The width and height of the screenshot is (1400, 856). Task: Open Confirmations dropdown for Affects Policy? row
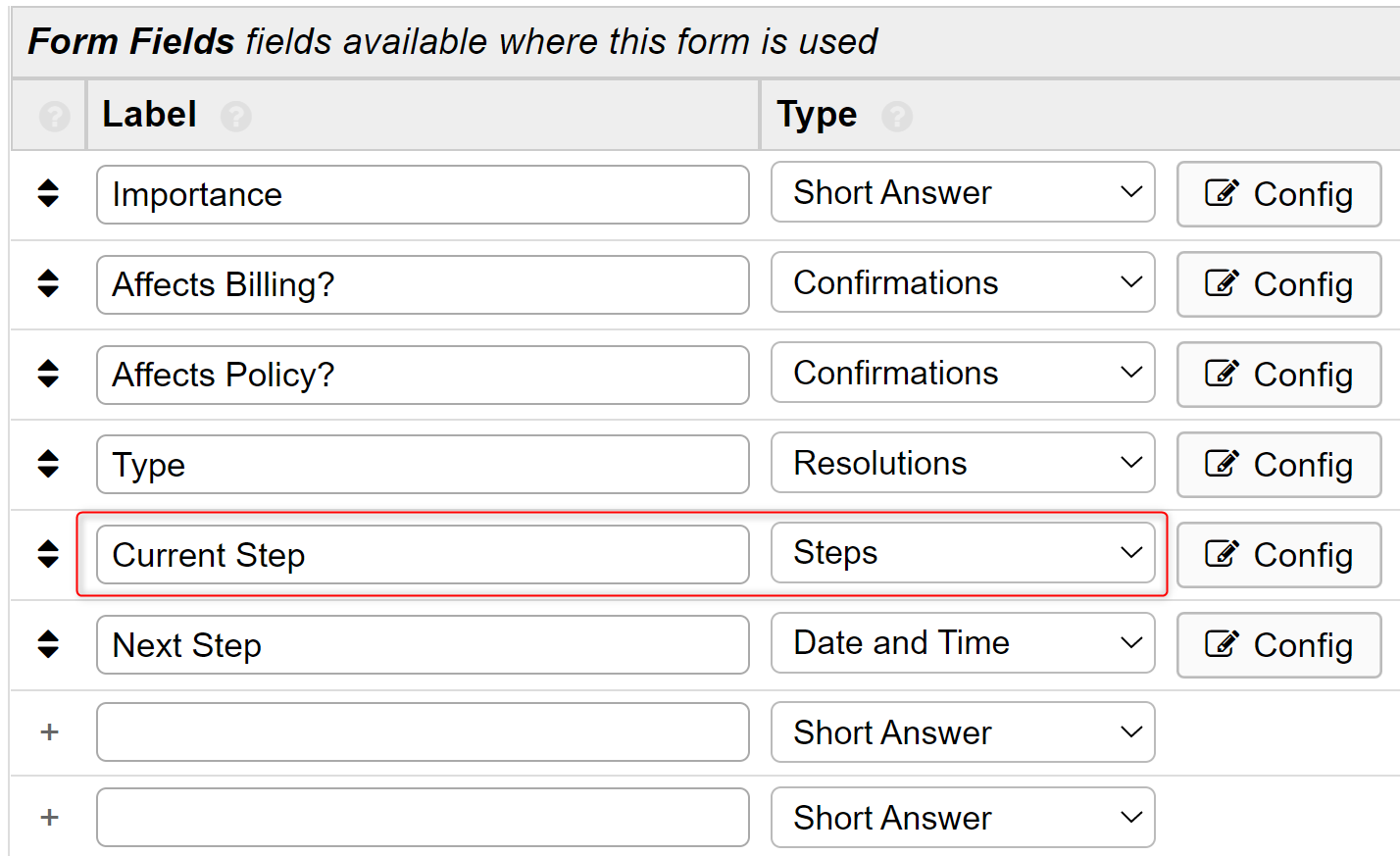(x=962, y=373)
